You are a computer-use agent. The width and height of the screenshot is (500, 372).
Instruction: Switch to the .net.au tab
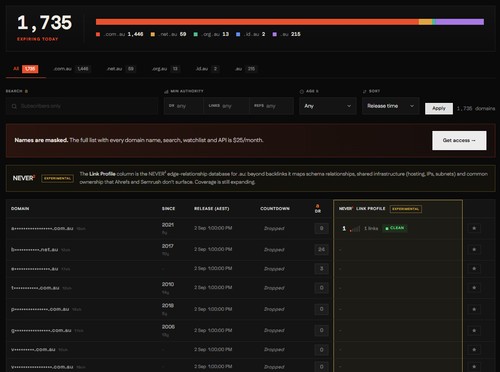coord(121,69)
